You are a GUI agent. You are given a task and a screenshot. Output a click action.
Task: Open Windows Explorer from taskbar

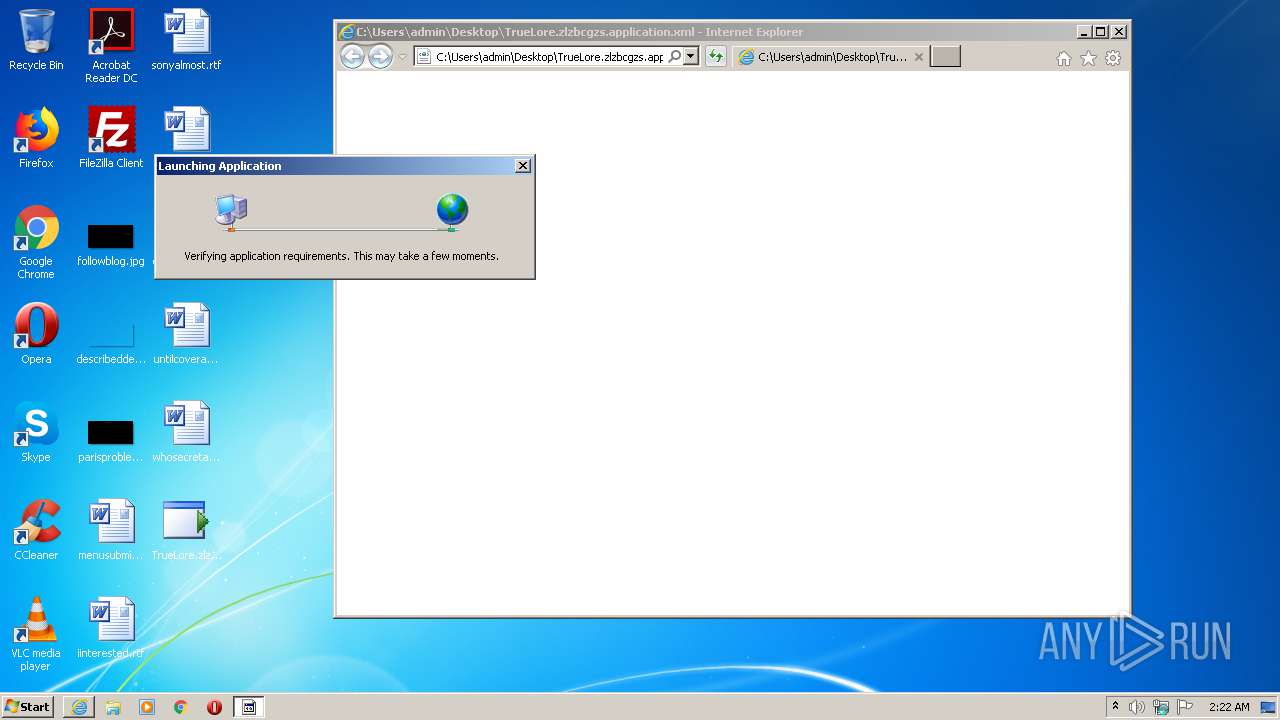click(113, 707)
